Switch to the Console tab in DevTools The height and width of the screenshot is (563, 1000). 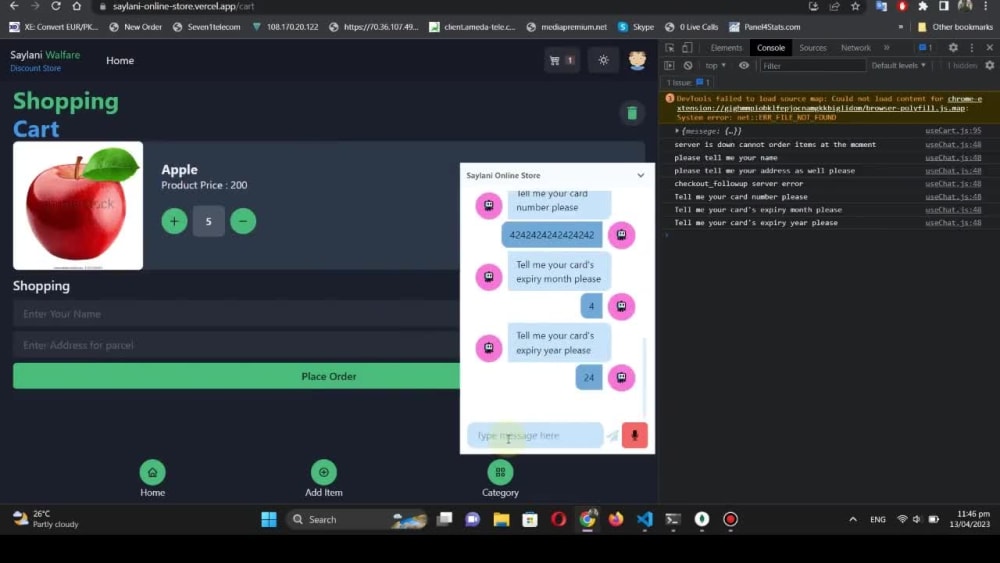(770, 48)
